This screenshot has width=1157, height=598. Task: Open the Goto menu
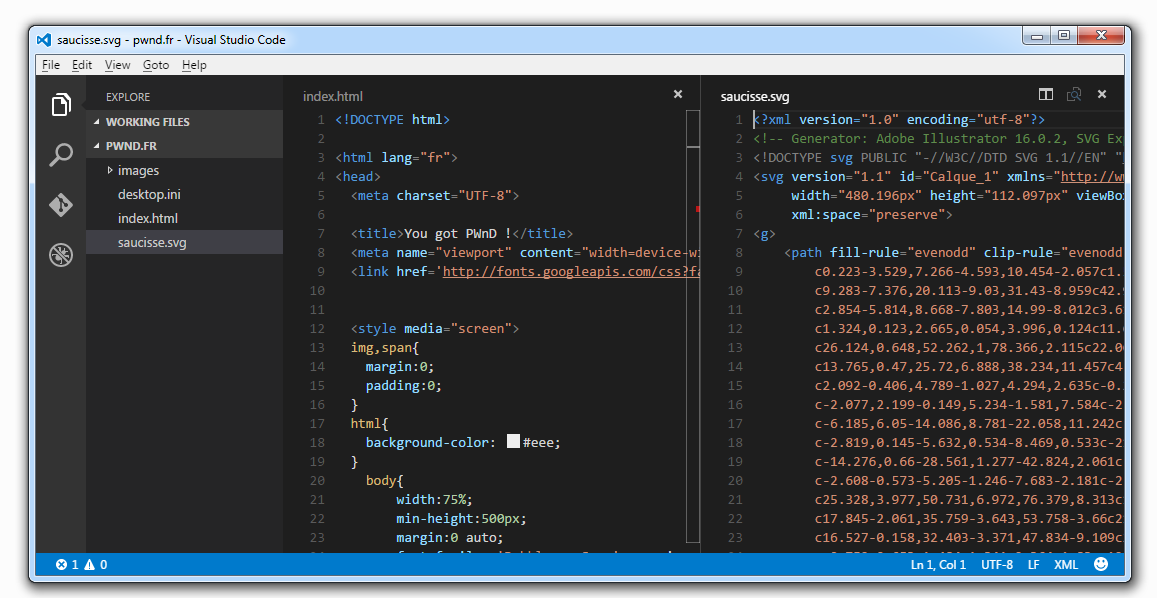[156, 65]
